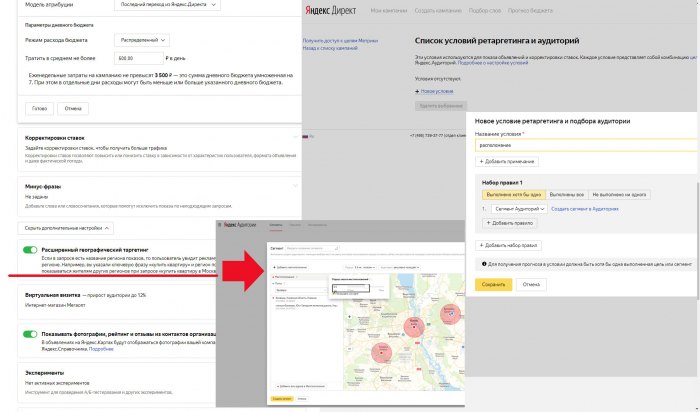The height and width of the screenshot is (412, 700).
Task: Click the forecast info icon
Action: 484,264
